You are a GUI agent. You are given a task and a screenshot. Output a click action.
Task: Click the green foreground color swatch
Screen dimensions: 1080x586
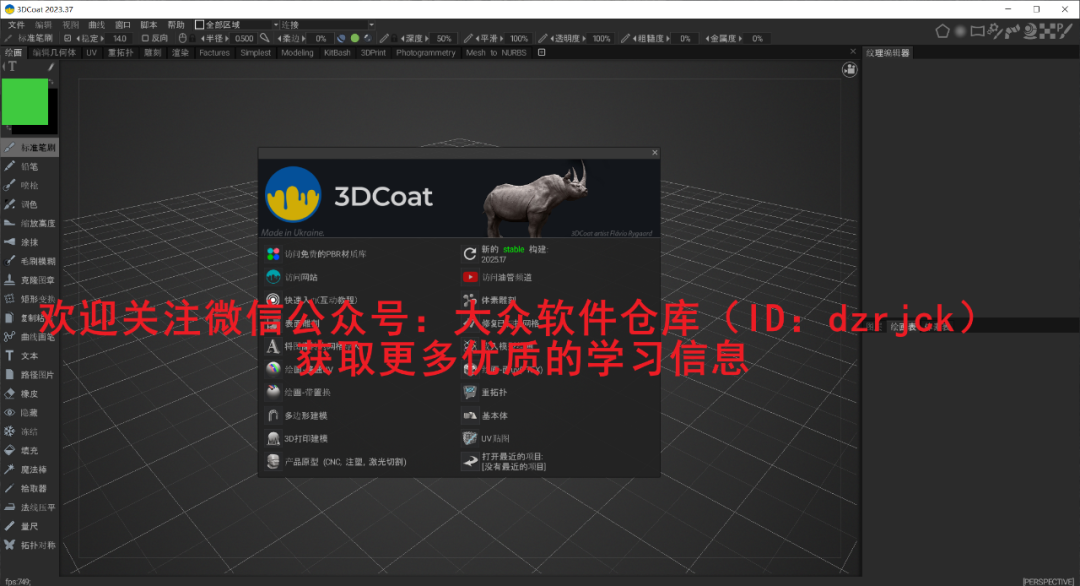coord(25,102)
